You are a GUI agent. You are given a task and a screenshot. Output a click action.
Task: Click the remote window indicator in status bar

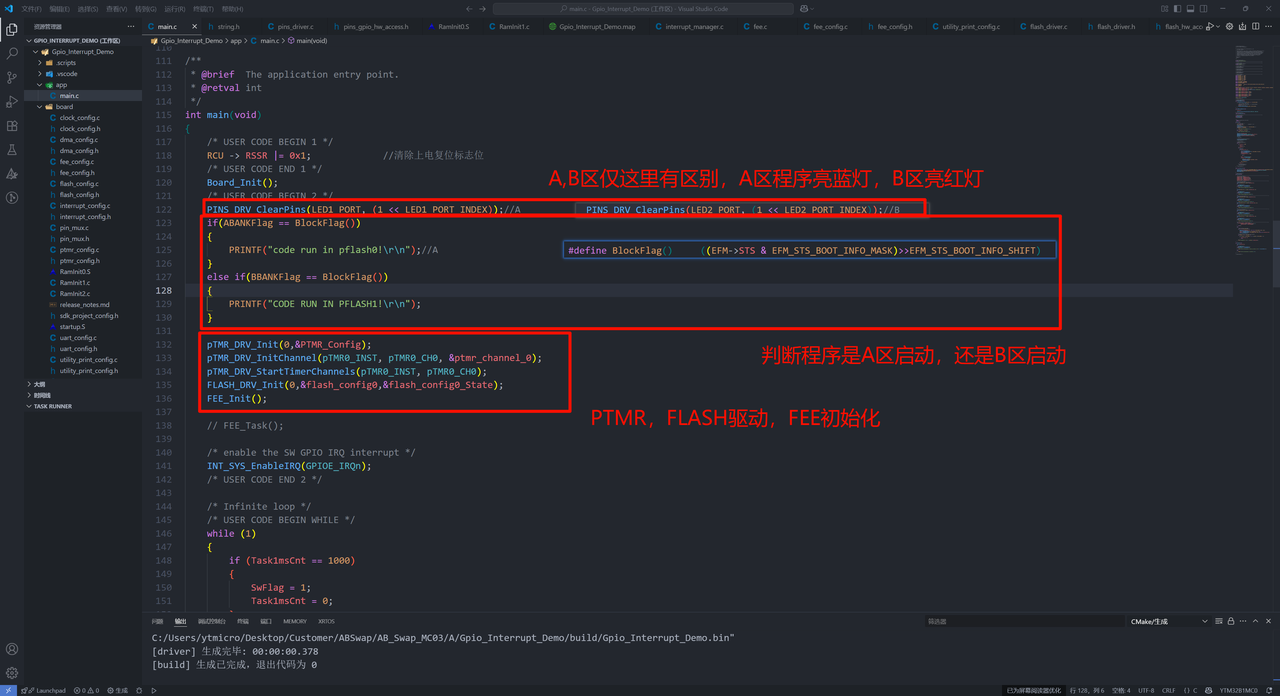pyautogui.click(x=8, y=690)
